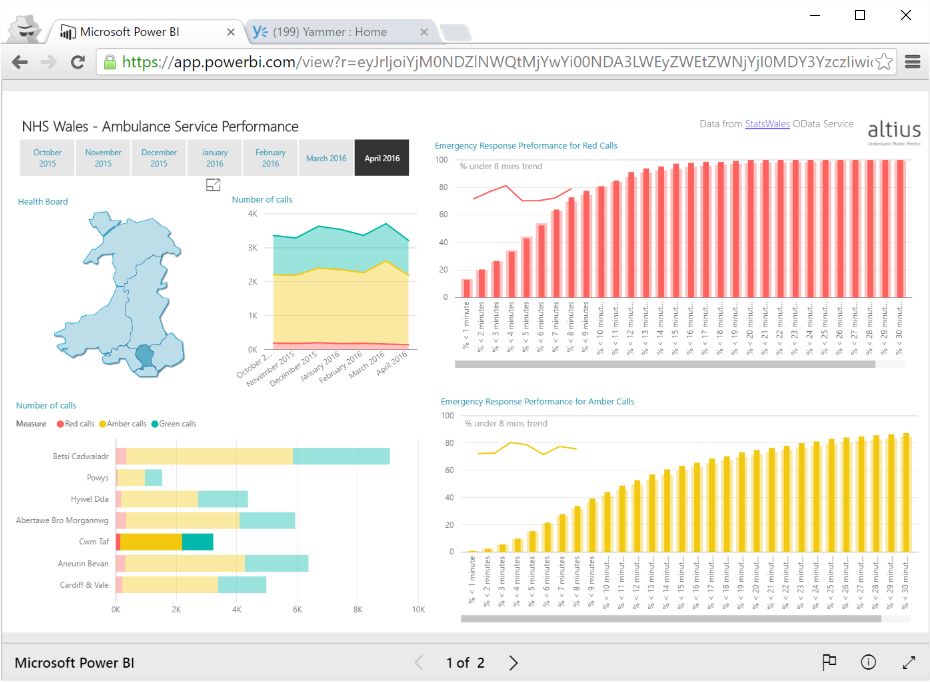
Task: Click the flag report icon
Action: point(829,662)
